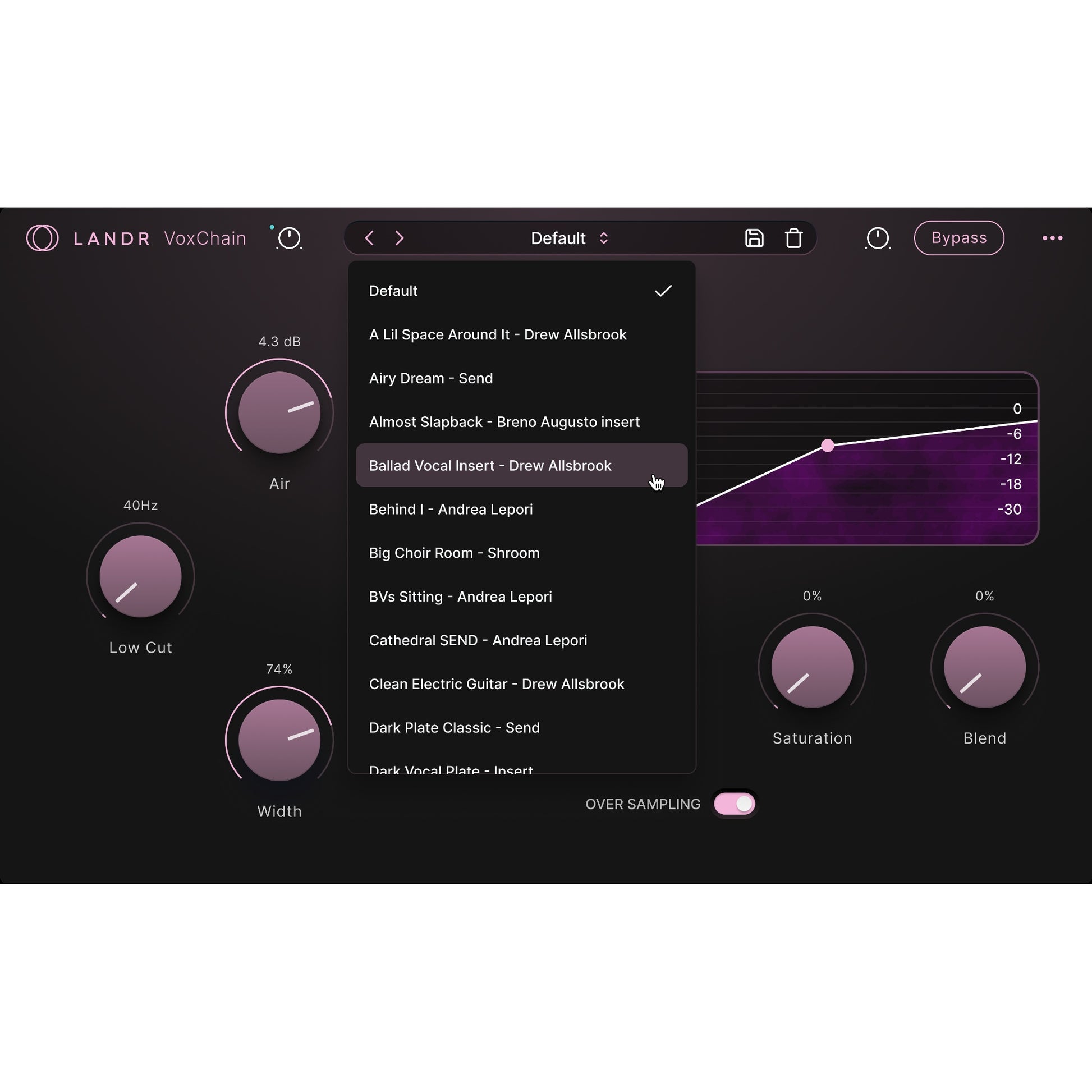Viewport: 1092px width, 1092px height.
Task: Choose Airy Dream - Send preset
Action: point(431,378)
